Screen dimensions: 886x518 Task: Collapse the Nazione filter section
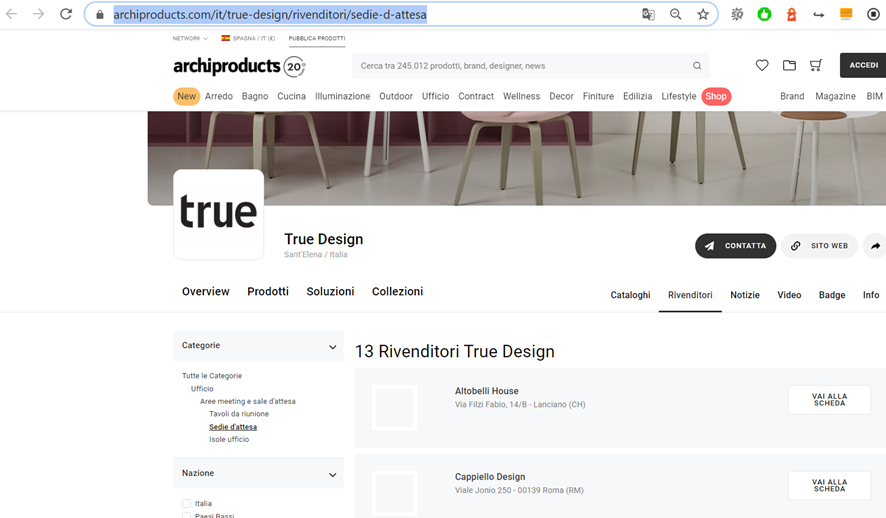332,474
